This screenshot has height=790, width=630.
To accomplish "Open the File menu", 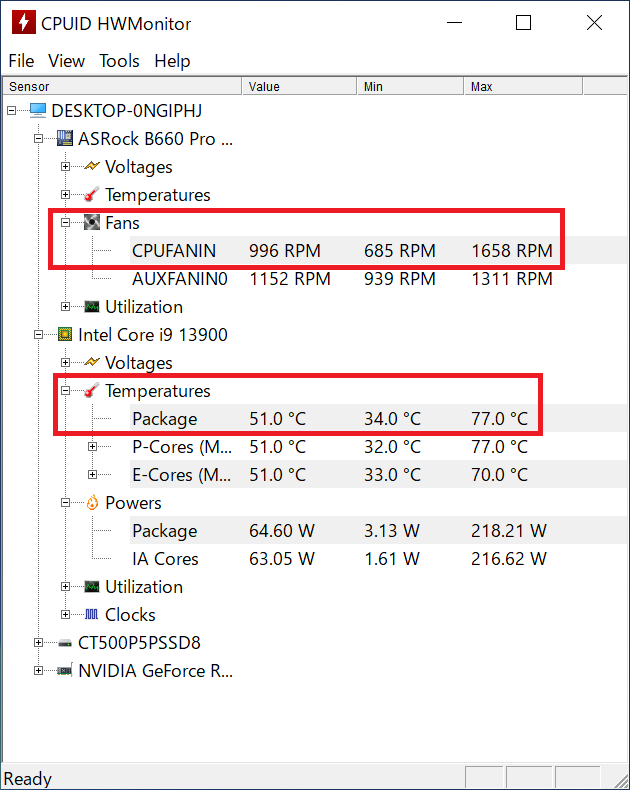I will [21, 61].
